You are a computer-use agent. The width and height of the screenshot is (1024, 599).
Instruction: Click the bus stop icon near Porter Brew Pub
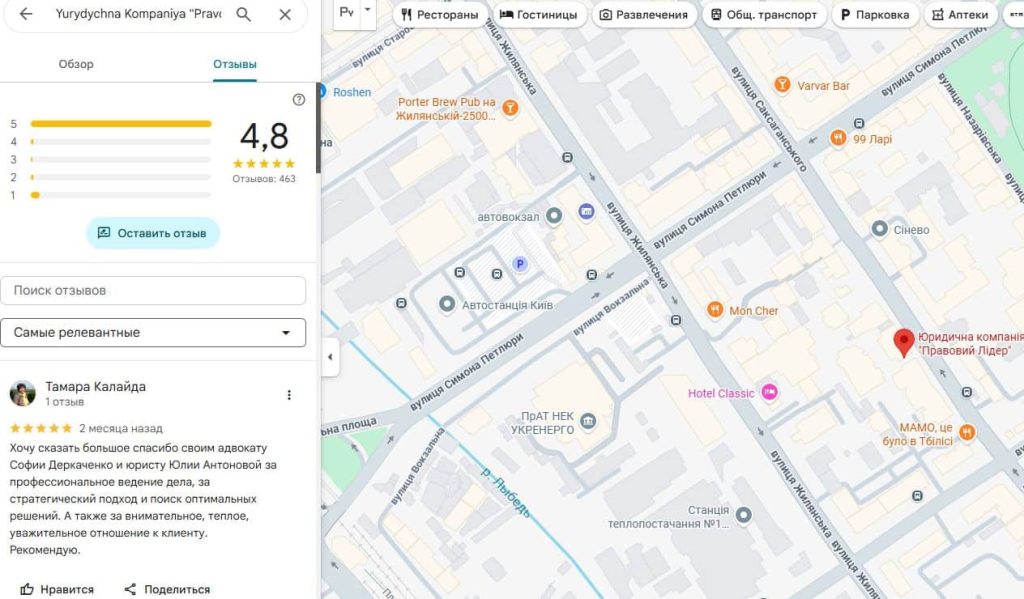coord(568,157)
